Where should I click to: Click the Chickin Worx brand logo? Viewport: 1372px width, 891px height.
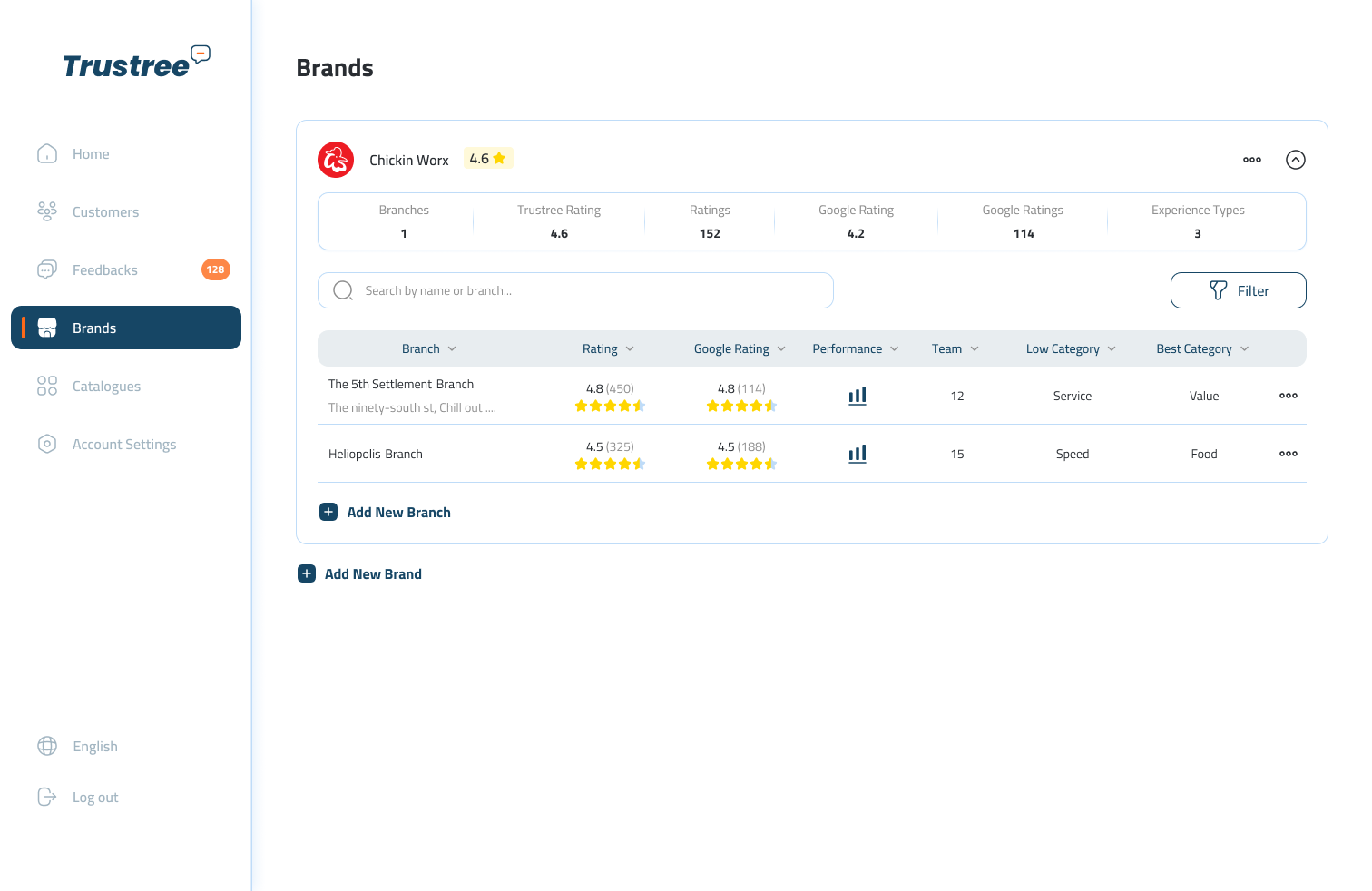pos(336,160)
